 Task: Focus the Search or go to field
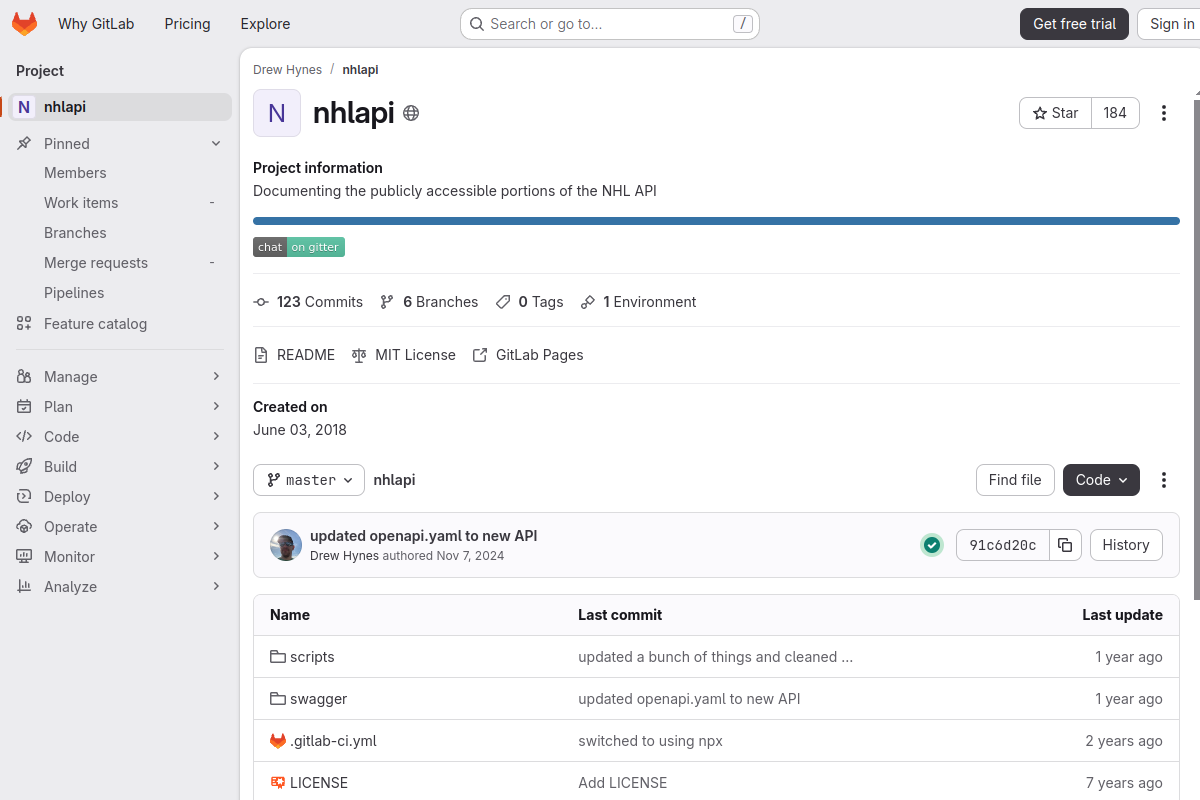[610, 24]
